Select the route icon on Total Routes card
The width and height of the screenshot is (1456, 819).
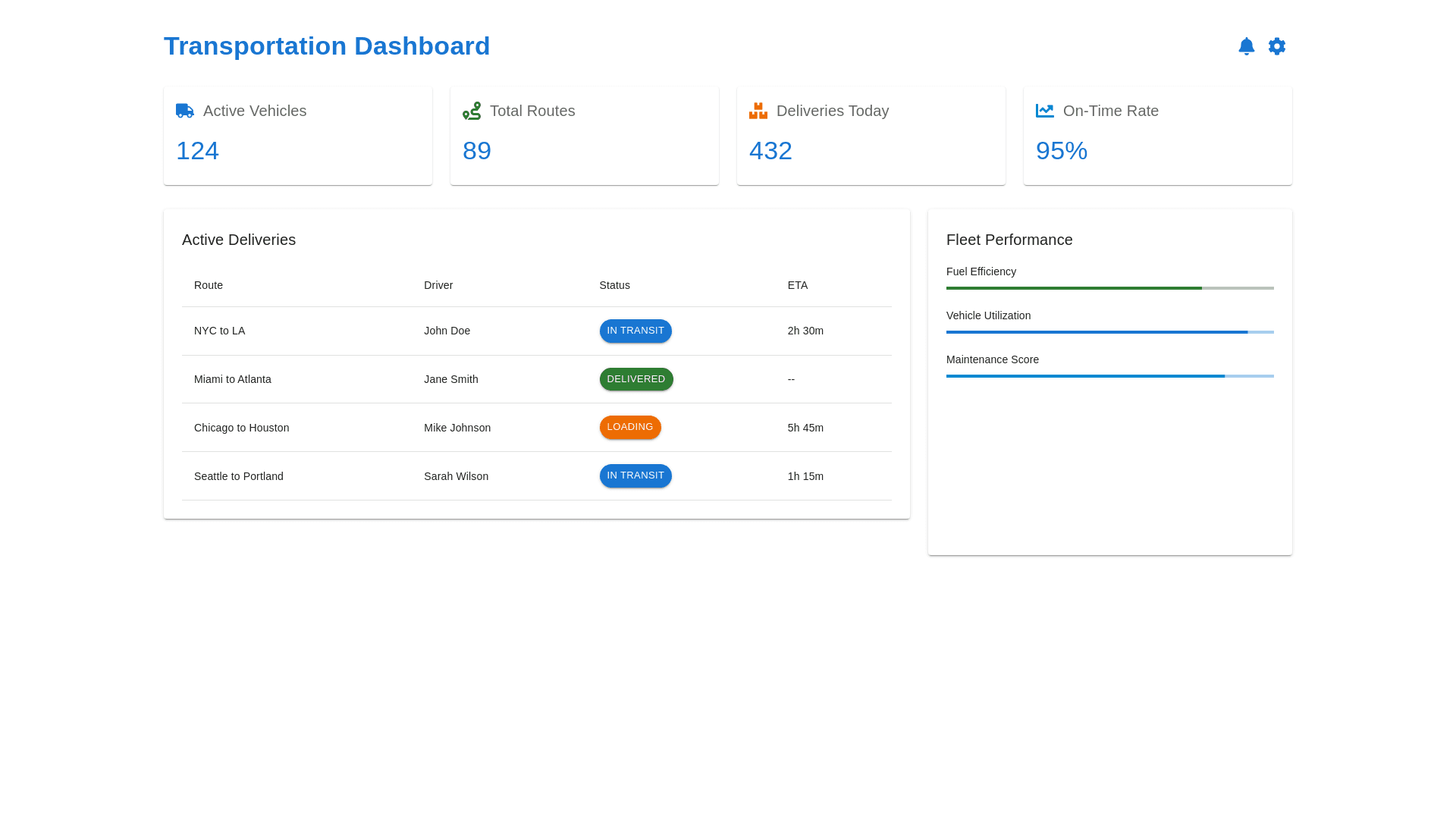471,111
